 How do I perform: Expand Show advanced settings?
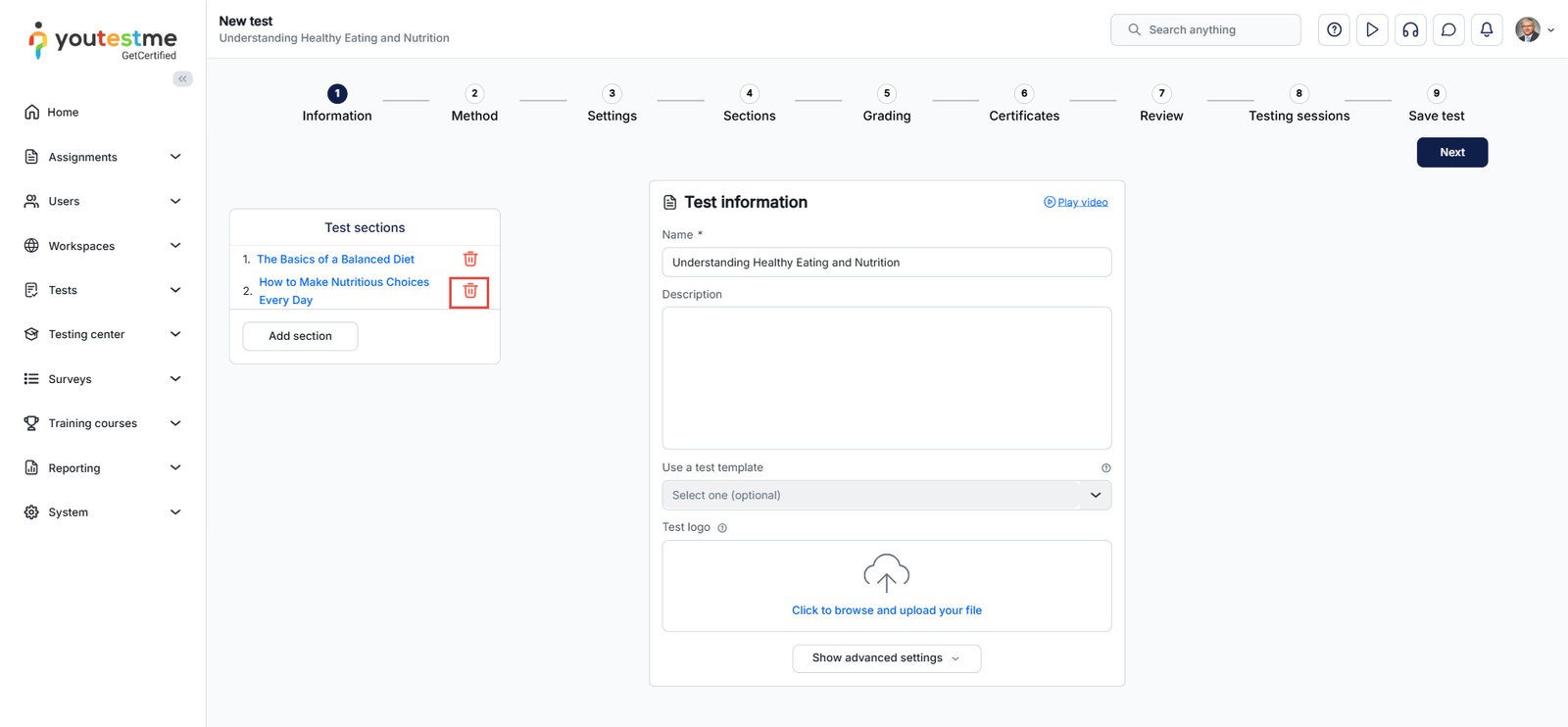886,658
